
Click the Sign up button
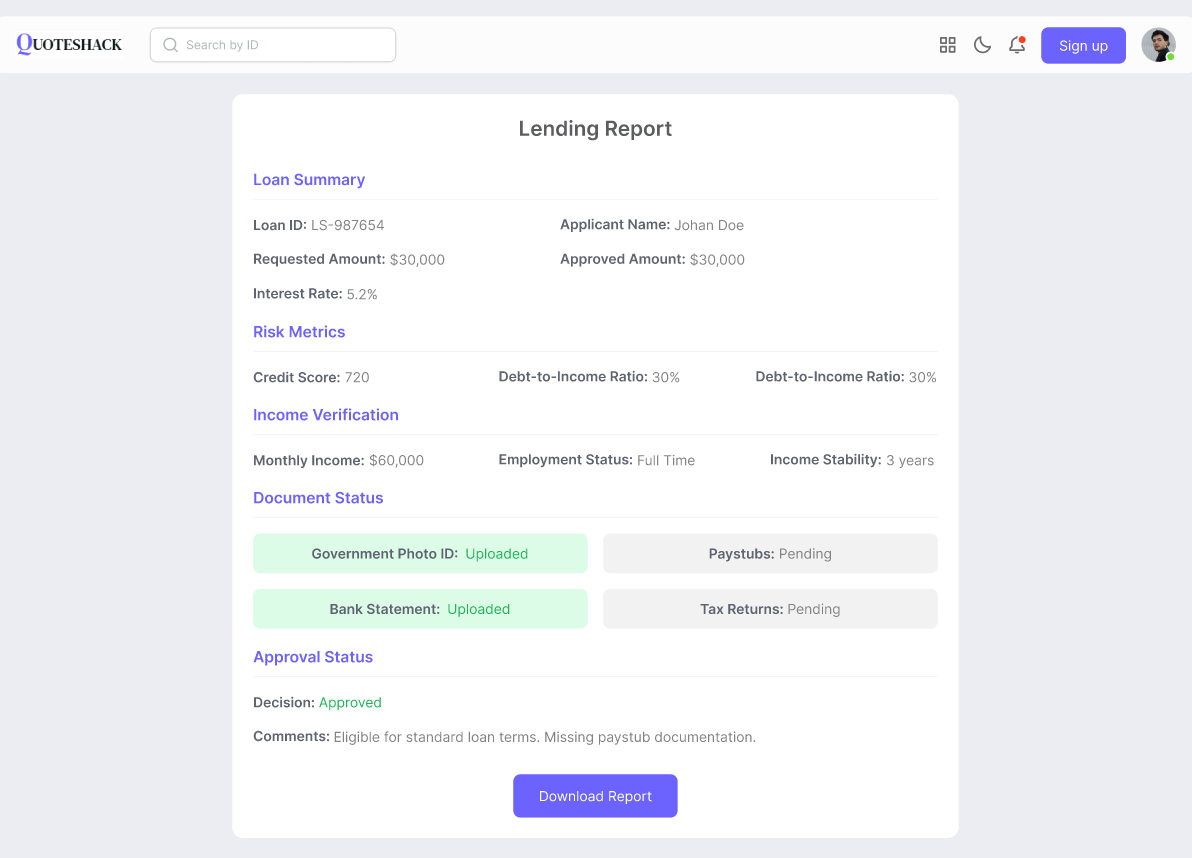coord(1083,46)
